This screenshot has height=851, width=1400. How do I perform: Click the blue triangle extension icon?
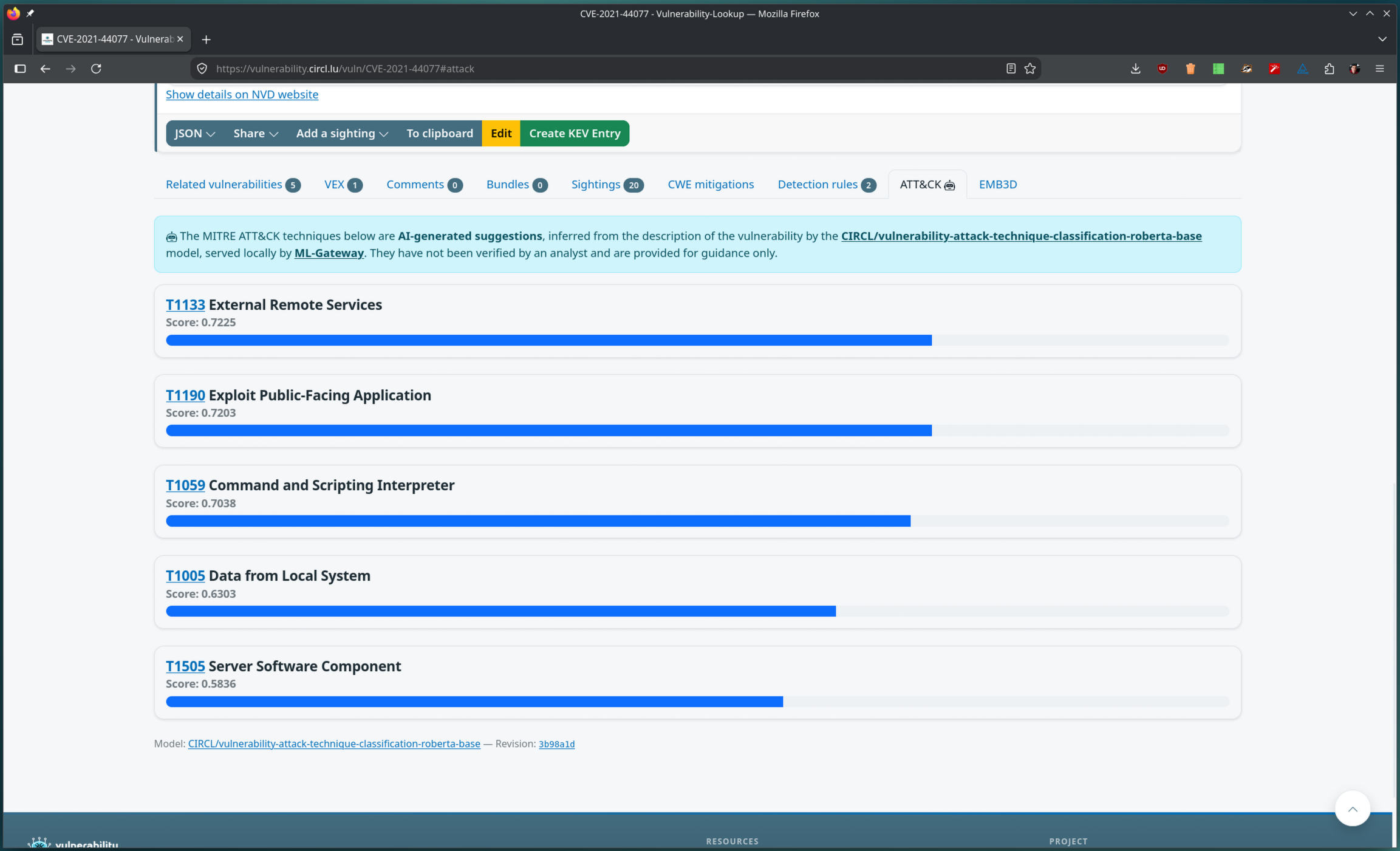[1302, 69]
